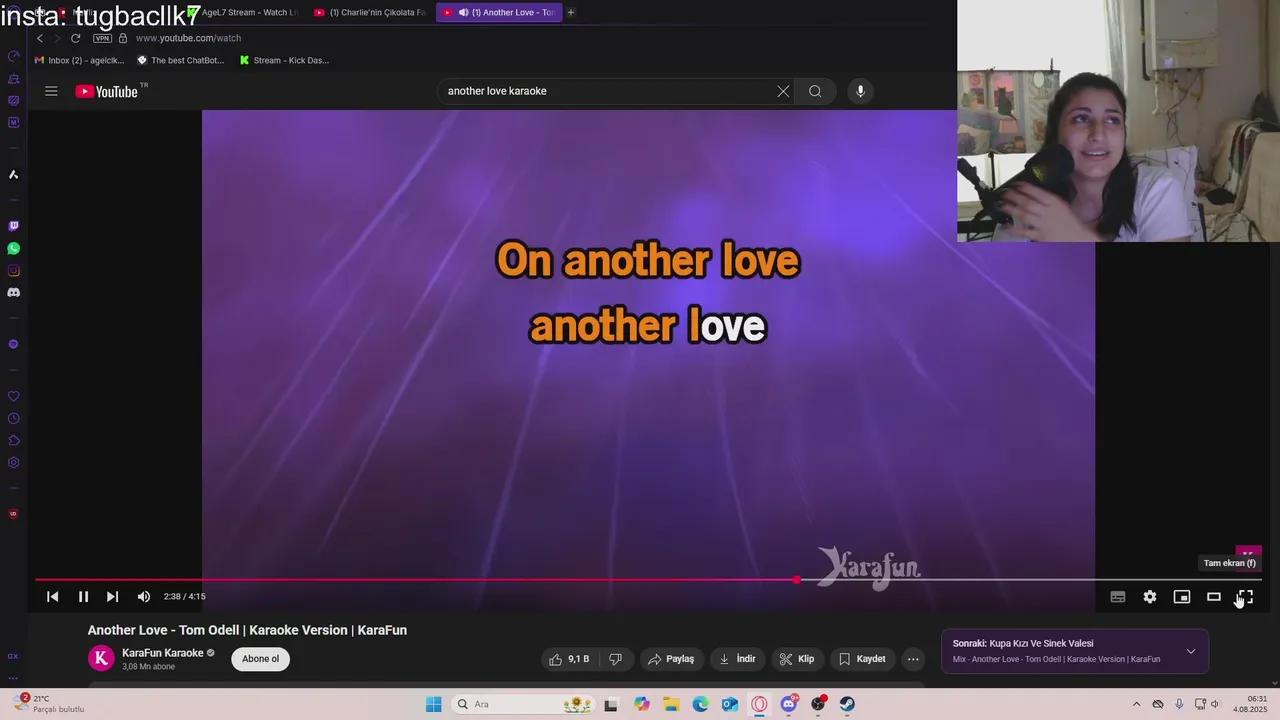The height and width of the screenshot is (720, 1280).
Task: Click the magnifier search button
Action: point(815,91)
